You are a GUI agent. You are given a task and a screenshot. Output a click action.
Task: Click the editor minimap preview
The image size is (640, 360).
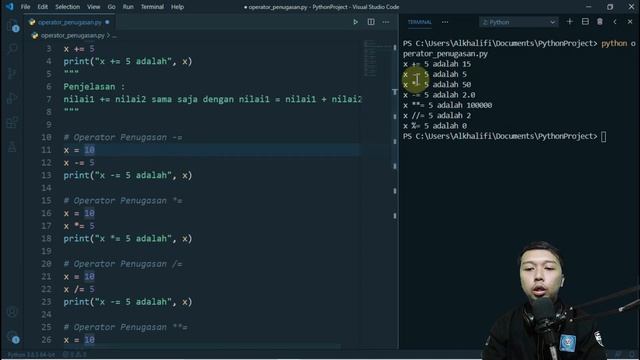(370, 58)
